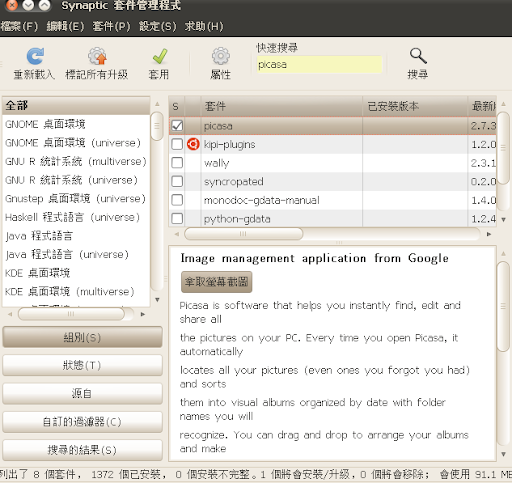Select GNOME 桌面環境 category
Screen dimensions: 512x483
tap(45, 124)
